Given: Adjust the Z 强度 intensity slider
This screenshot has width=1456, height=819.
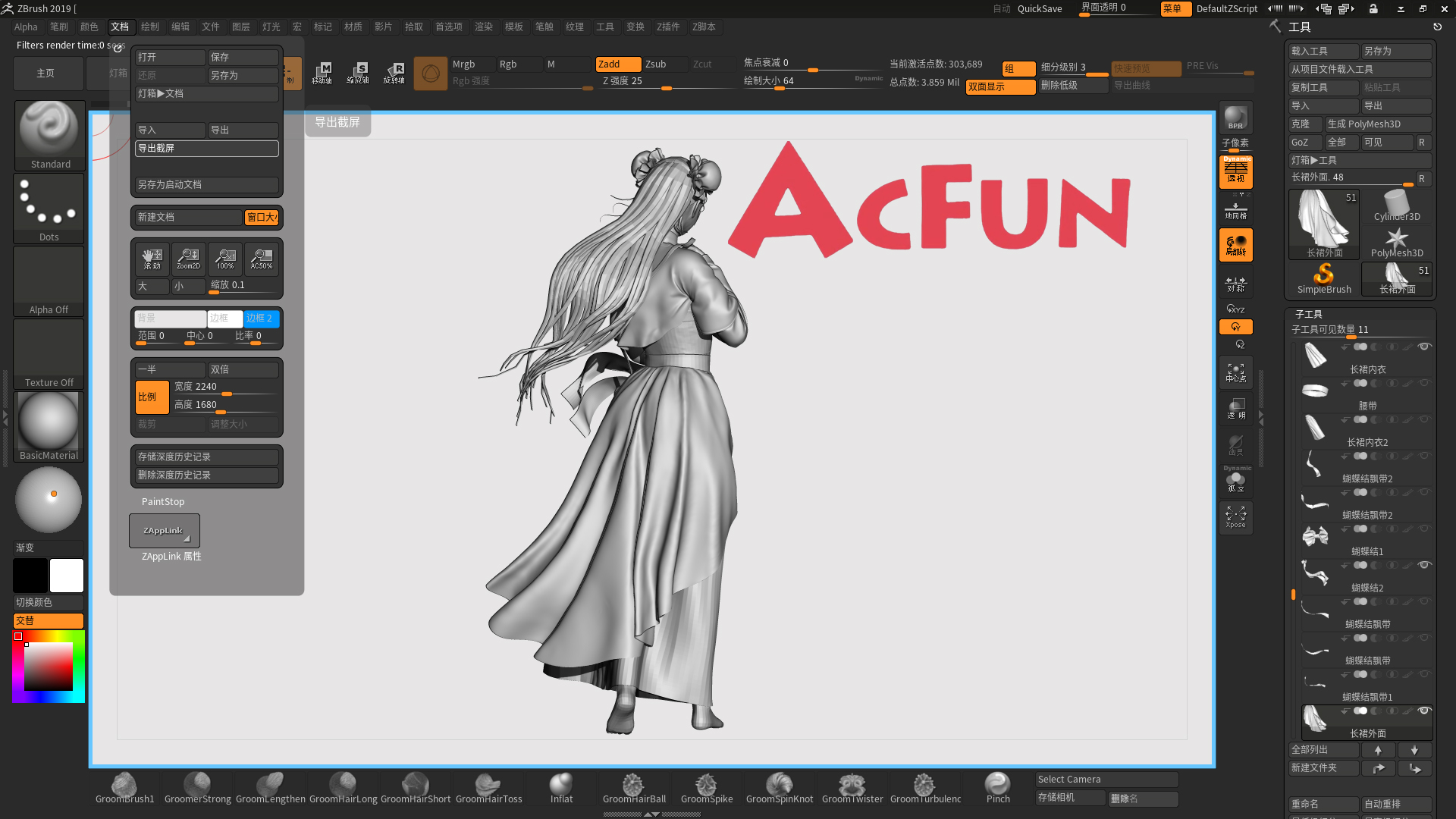Looking at the screenshot, I should pyautogui.click(x=667, y=82).
